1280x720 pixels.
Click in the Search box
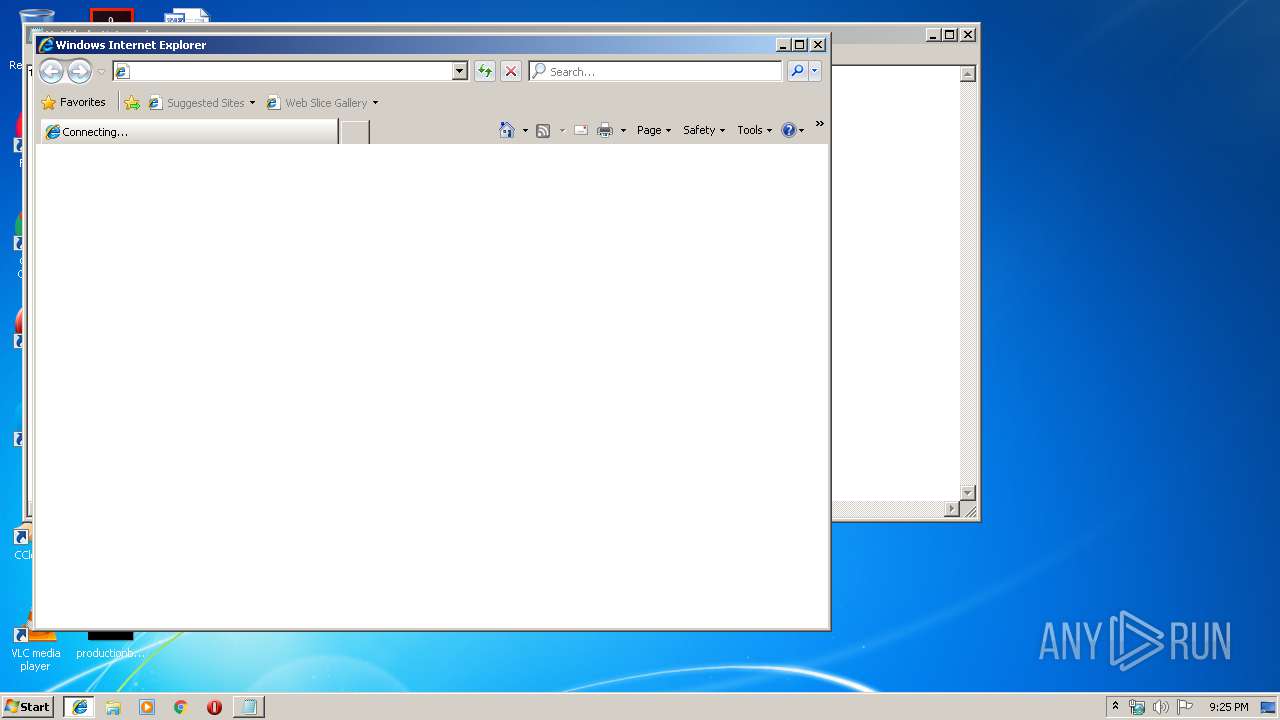tap(656, 71)
